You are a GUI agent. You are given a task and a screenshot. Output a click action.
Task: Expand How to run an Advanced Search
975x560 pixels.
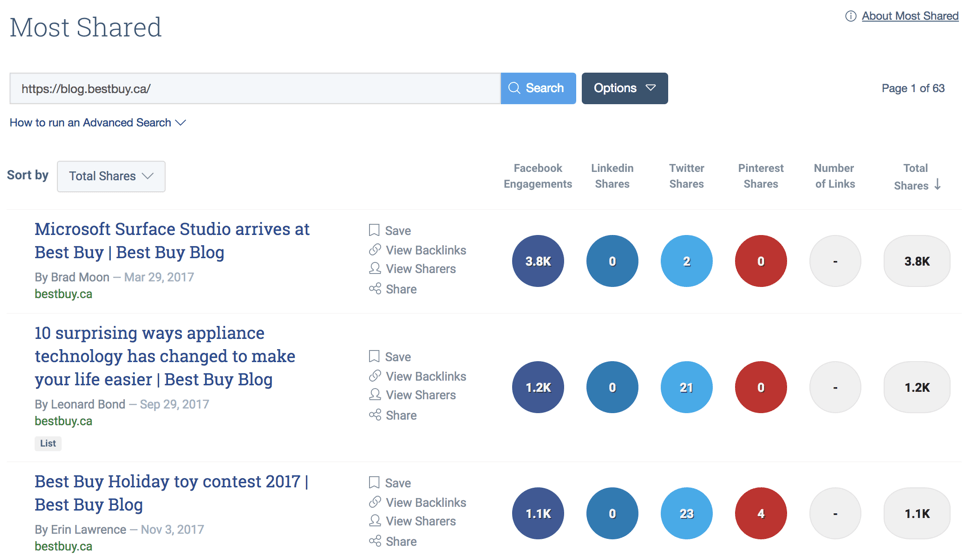click(98, 122)
